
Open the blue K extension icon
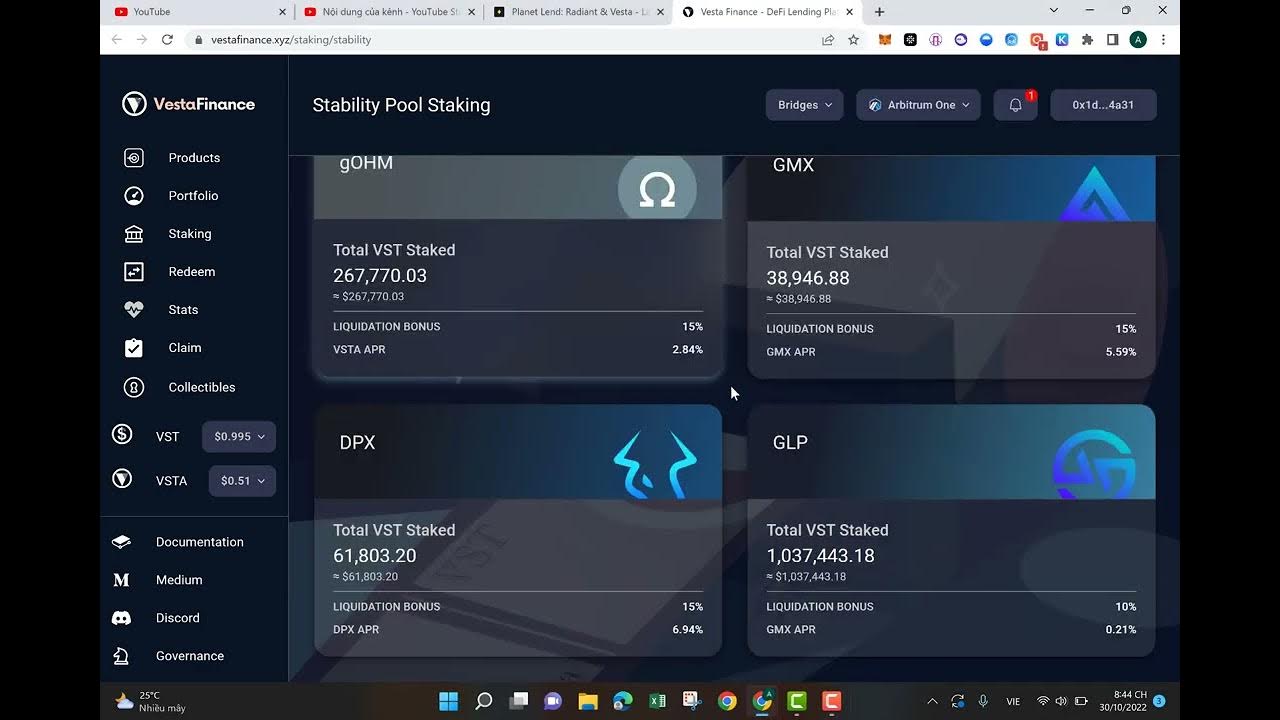click(x=1062, y=40)
